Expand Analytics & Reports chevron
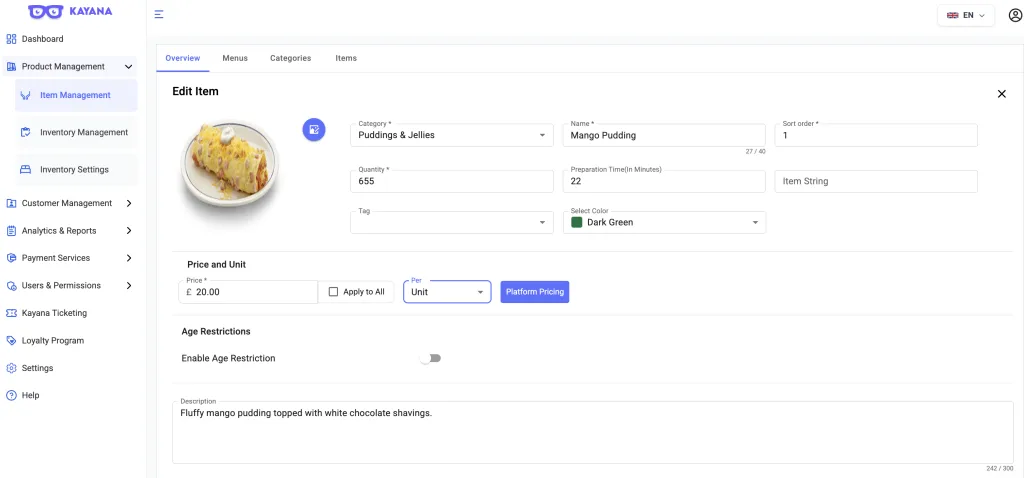The height and width of the screenshot is (478, 1024). 129,231
